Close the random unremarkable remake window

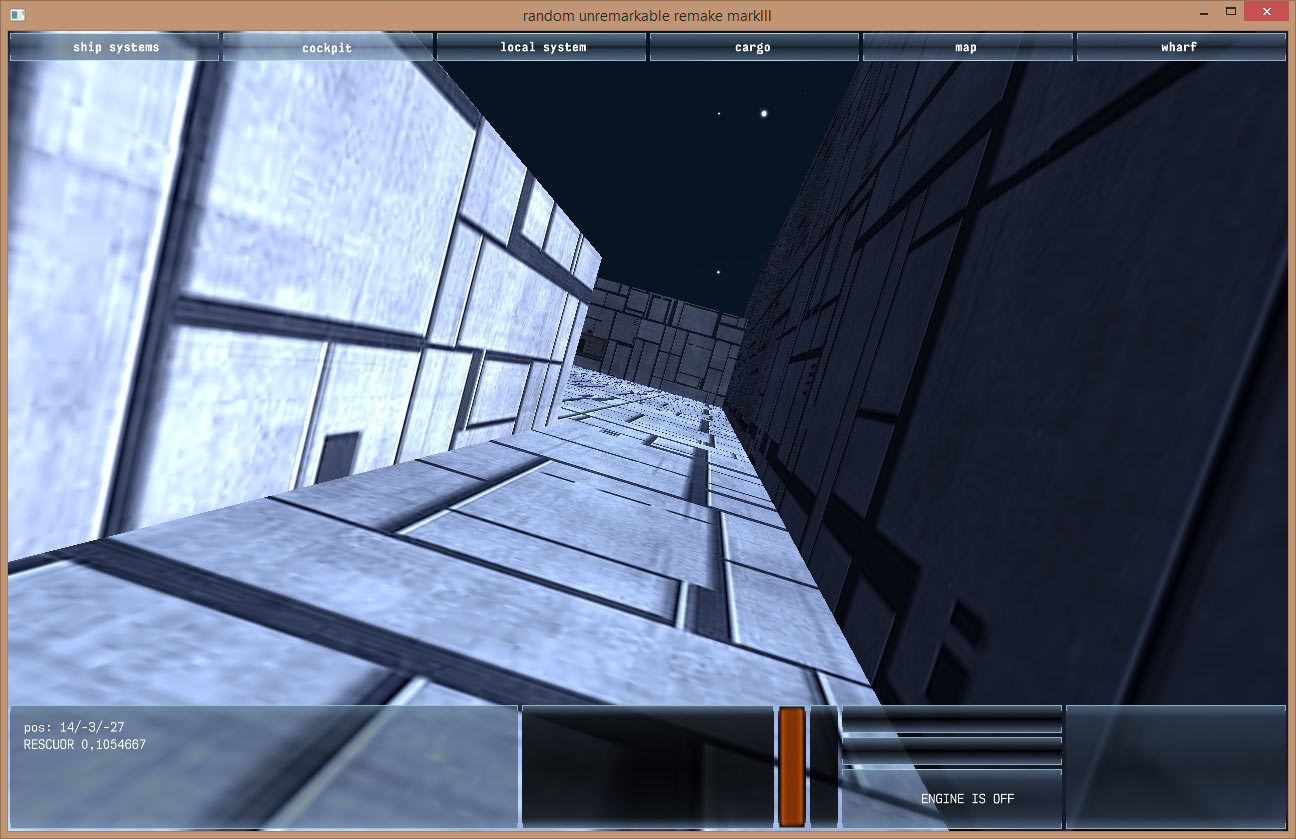[x=1268, y=12]
